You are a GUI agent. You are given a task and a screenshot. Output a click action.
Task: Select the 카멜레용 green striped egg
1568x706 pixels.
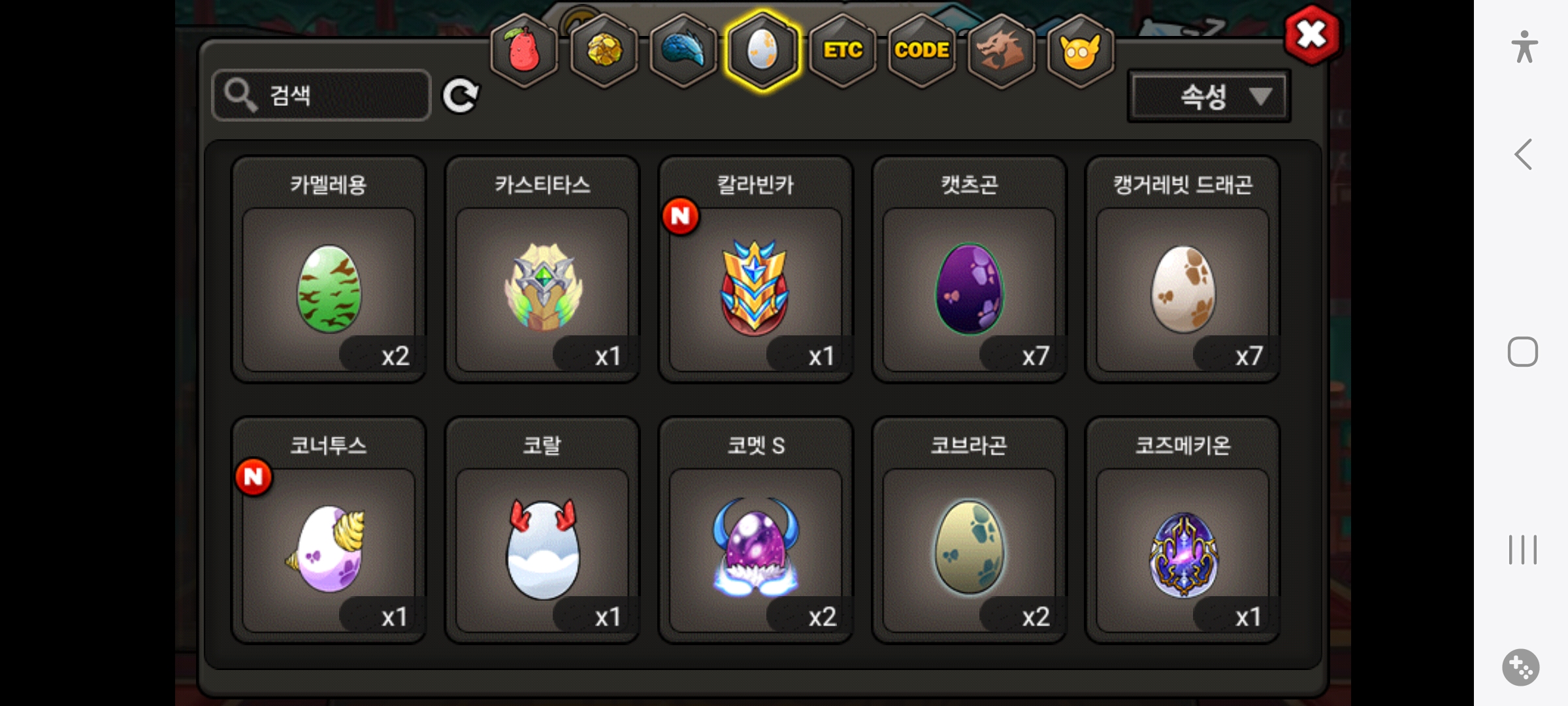click(x=329, y=269)
